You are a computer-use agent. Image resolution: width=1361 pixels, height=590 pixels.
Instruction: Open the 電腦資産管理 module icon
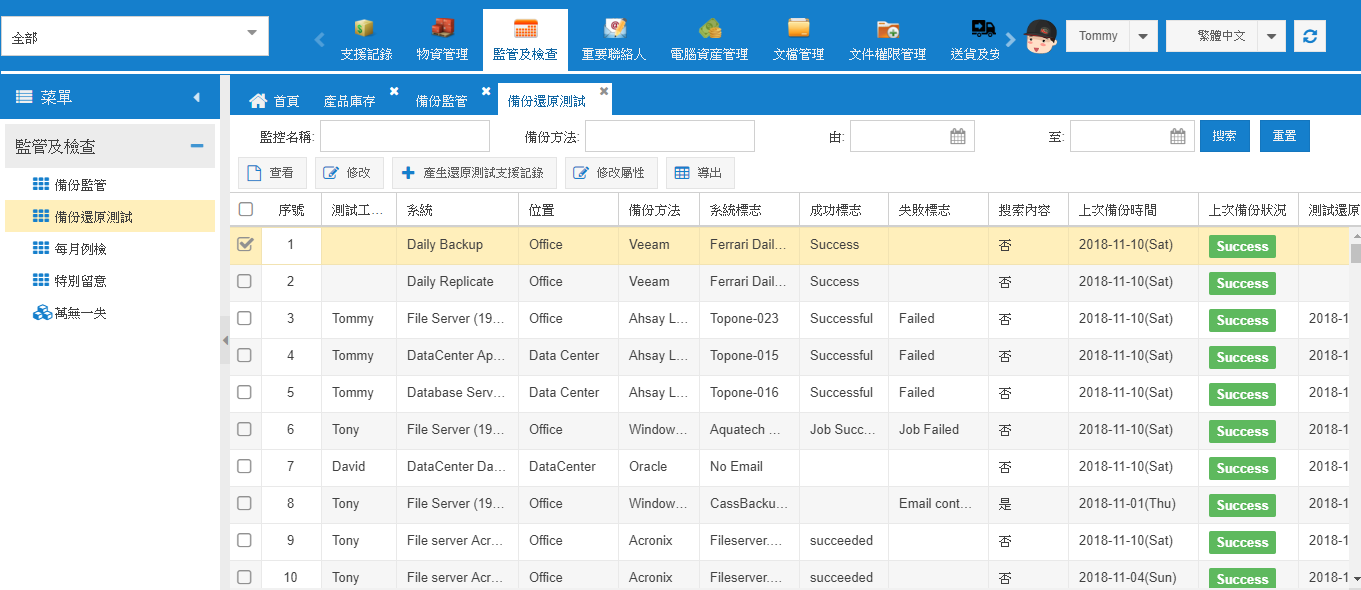pos(709,29)
